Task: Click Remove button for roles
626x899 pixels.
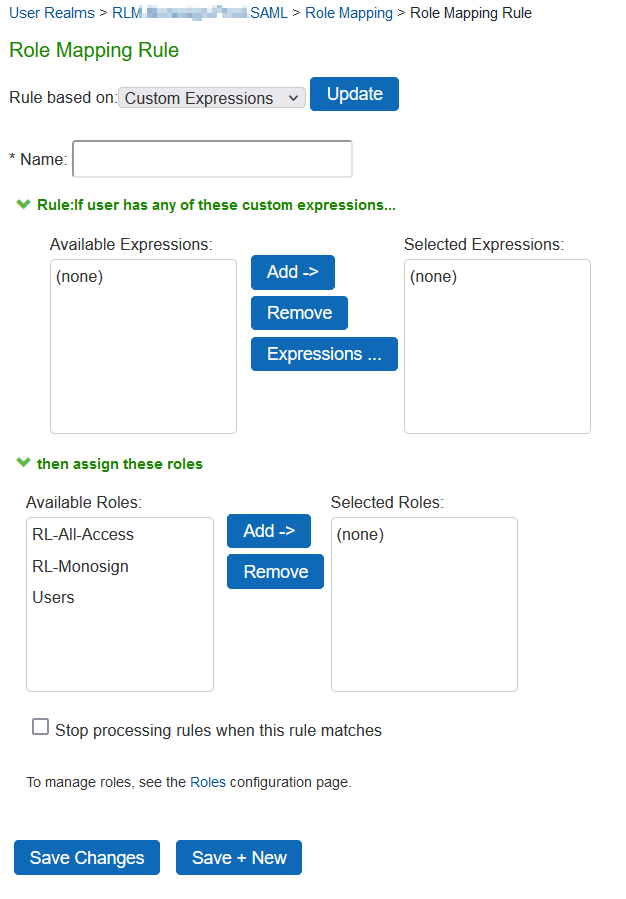Action: coord(275,572)
